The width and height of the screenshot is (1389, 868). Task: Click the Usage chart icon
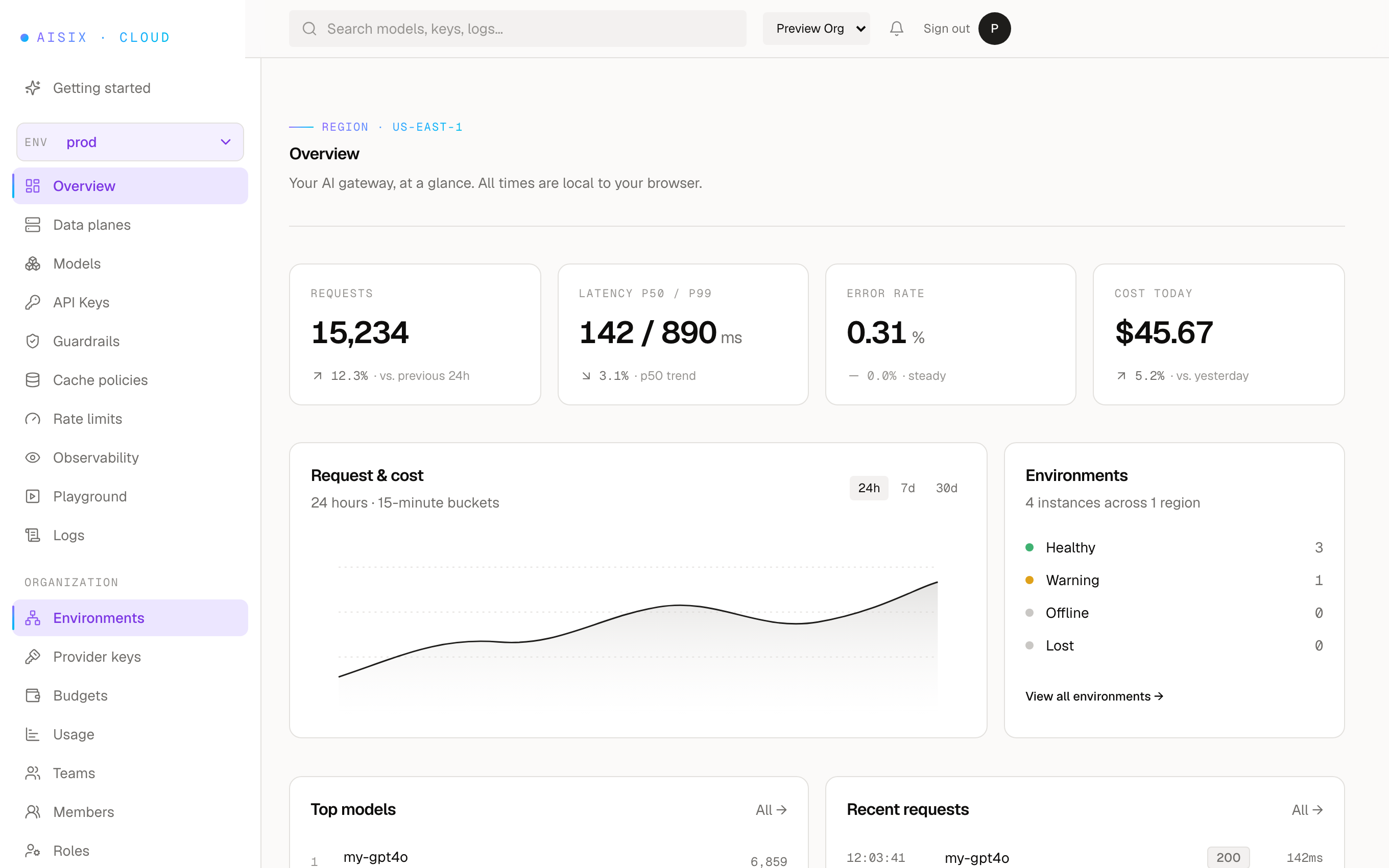tap(33, 734)
